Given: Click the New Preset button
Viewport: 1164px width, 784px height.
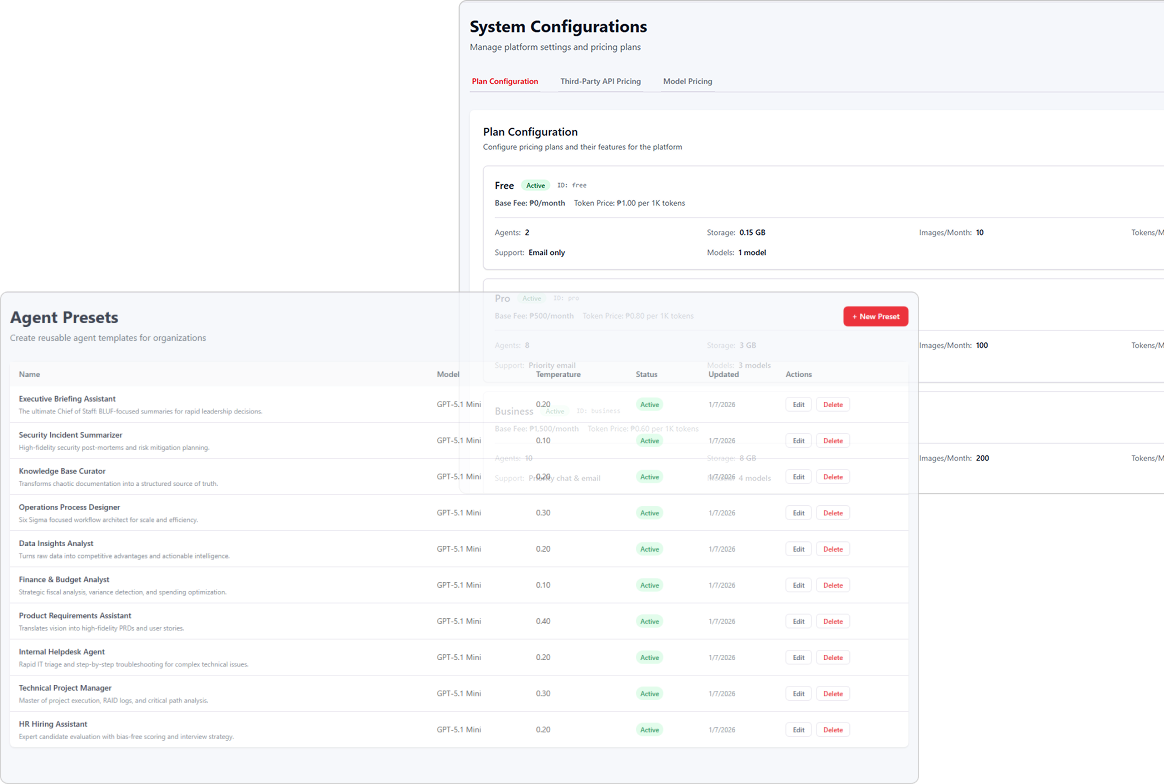Looking at the screenshot, I should pos(875,316).
